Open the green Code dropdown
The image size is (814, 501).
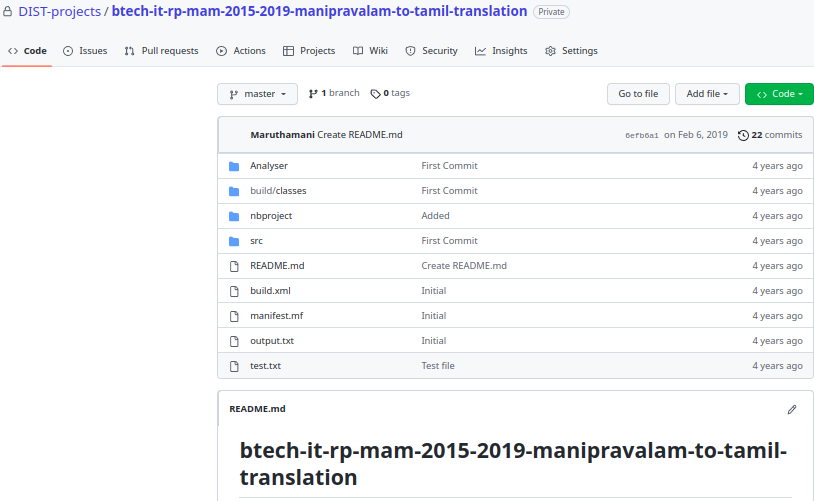(779, 94)
